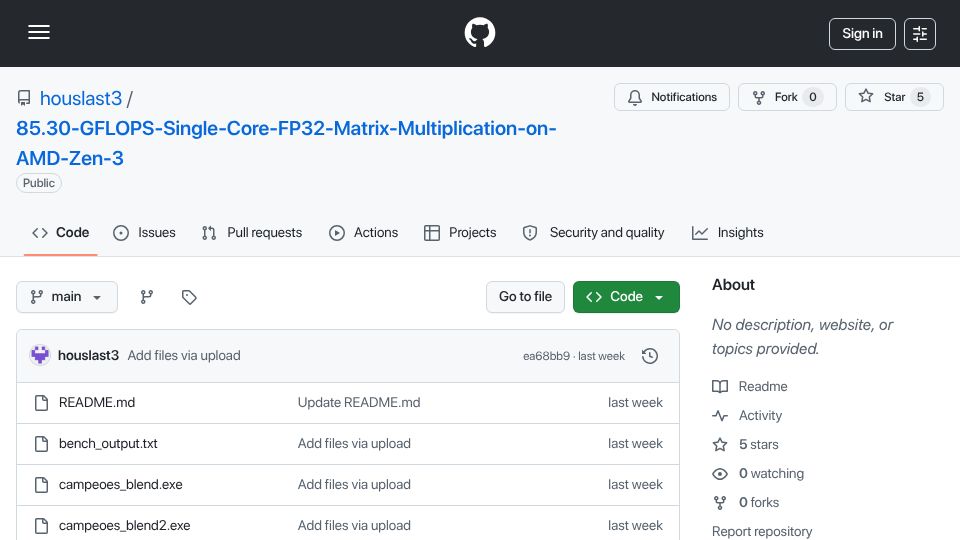This screenshot has width=960, height=540.
Task: Click the Notifications bell button
Action: tap(672, 97)
